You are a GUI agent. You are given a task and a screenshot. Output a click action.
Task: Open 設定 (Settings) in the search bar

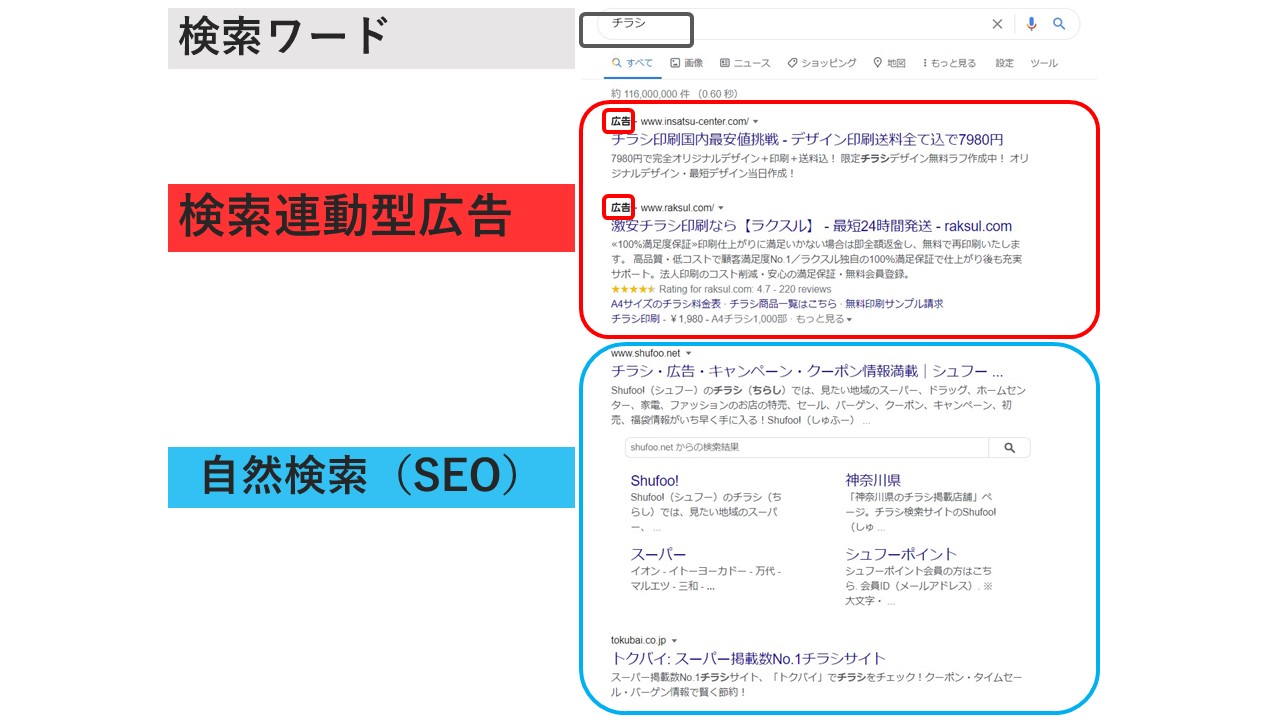(1004, 63)
